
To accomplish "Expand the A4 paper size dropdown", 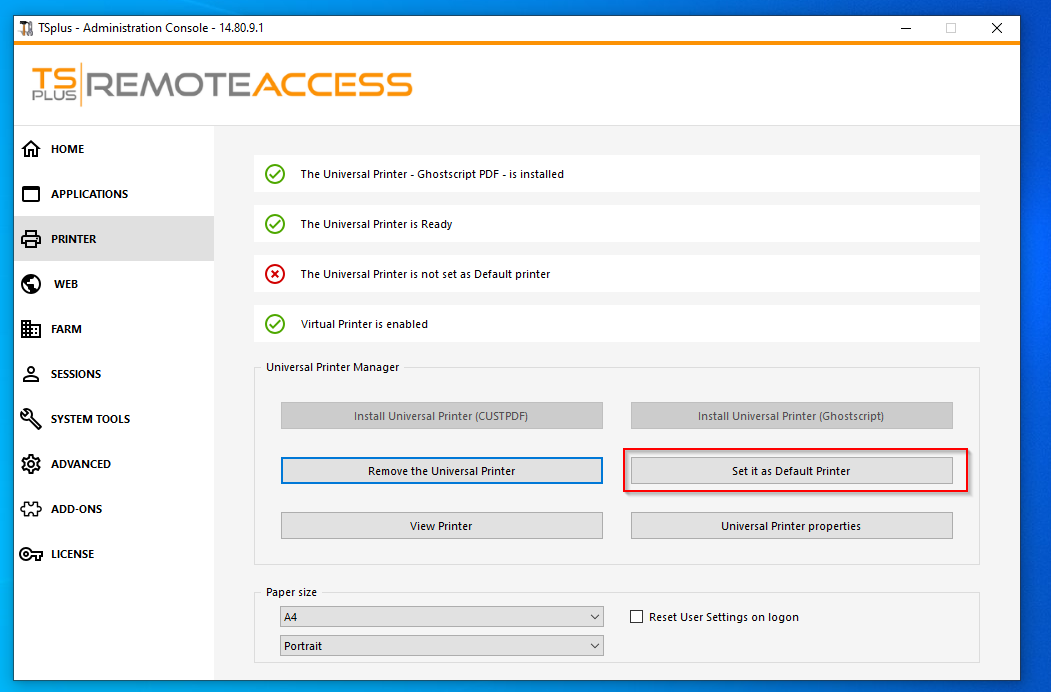I will pos(442,617).
